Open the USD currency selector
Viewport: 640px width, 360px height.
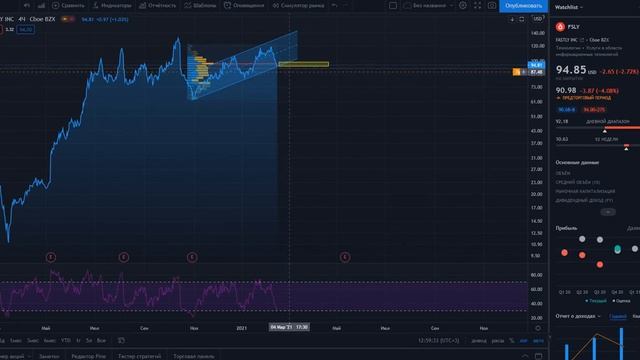[538, 19]
